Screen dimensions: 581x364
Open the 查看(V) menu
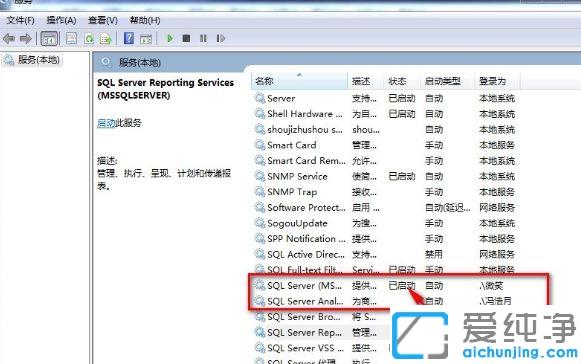(103, 20)
